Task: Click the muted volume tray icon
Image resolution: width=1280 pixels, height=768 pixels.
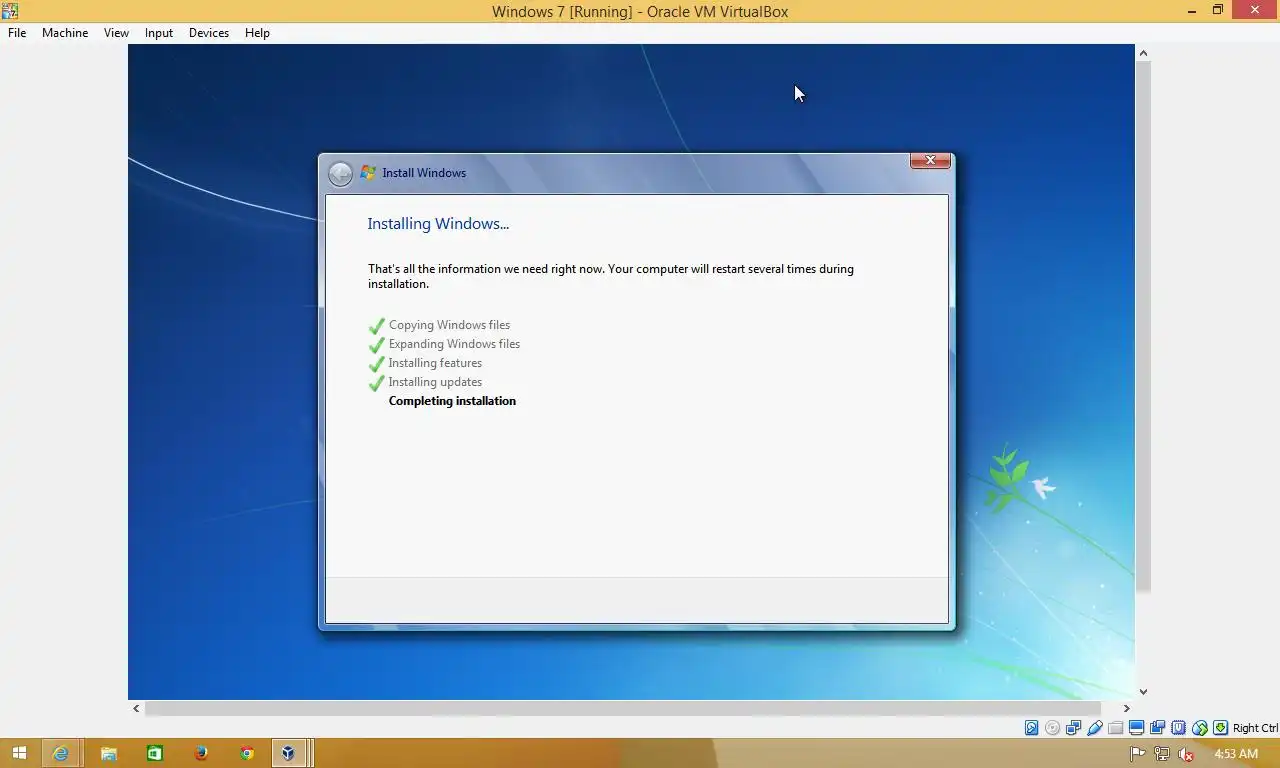Action: click(1186, 754)
